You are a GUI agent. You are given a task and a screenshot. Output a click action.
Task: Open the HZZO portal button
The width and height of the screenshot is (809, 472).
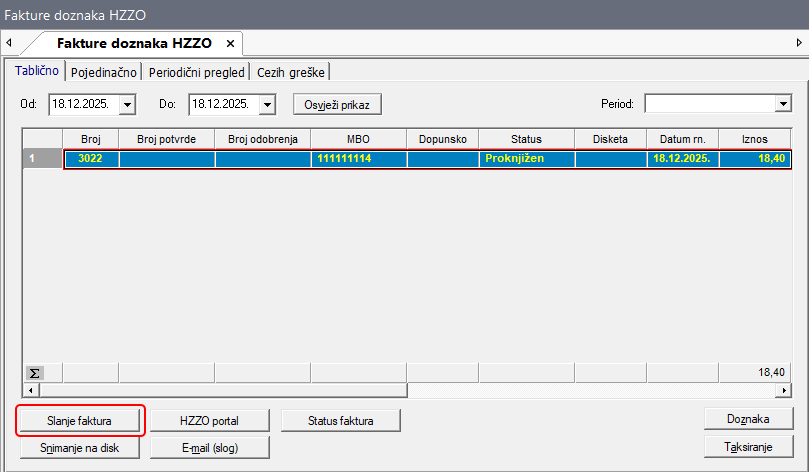tap(210, 421)
